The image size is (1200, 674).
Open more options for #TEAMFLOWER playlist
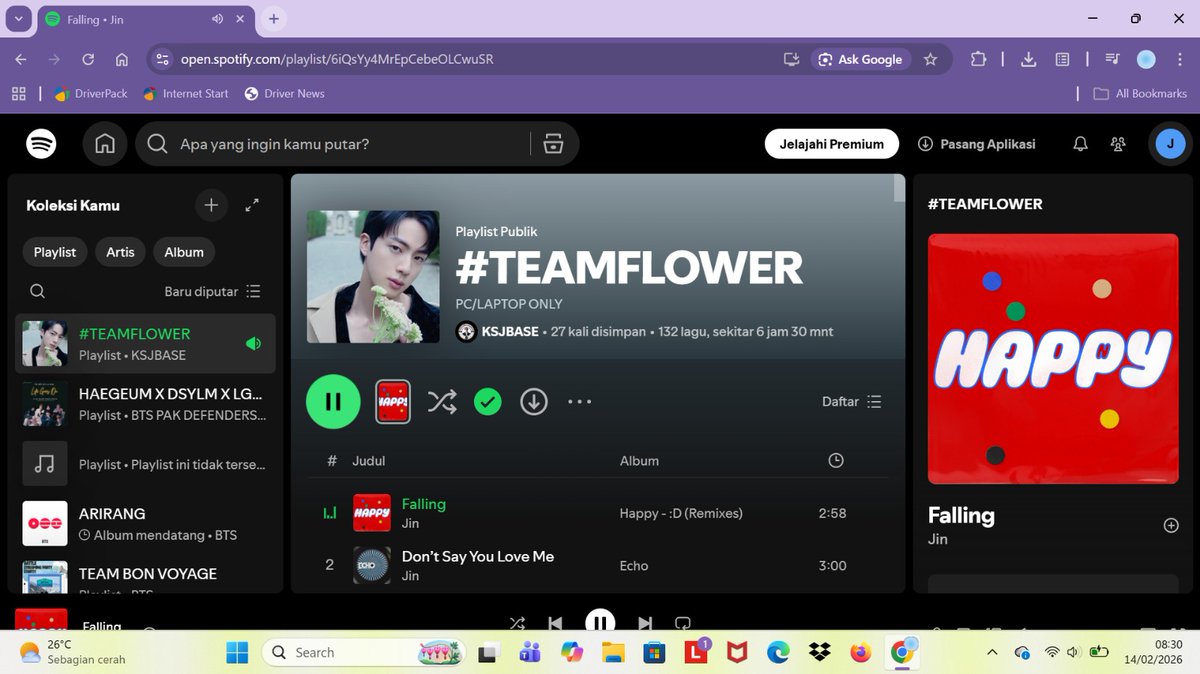coord(580,401)
